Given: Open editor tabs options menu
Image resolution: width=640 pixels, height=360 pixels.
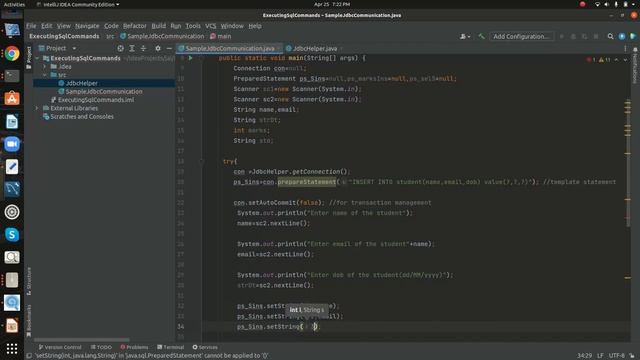Looking at the screenshot, I should pos(625,48).
